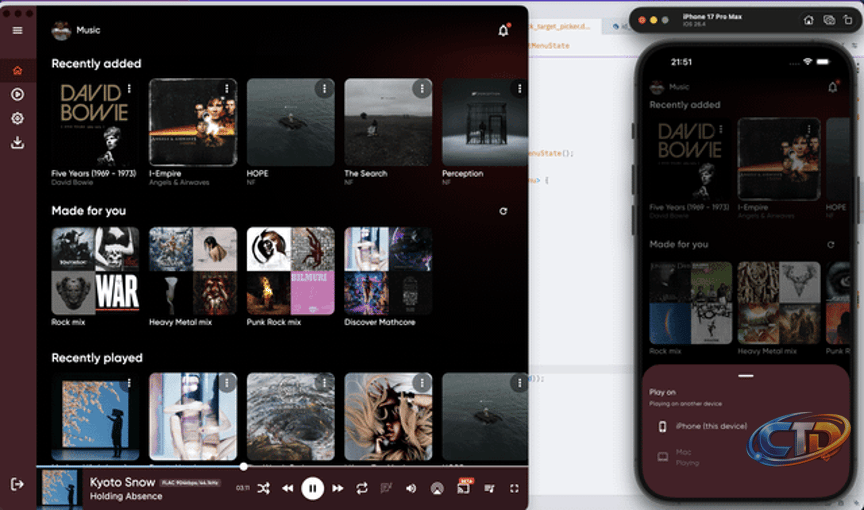Open the AirPlay output icon

437,488
